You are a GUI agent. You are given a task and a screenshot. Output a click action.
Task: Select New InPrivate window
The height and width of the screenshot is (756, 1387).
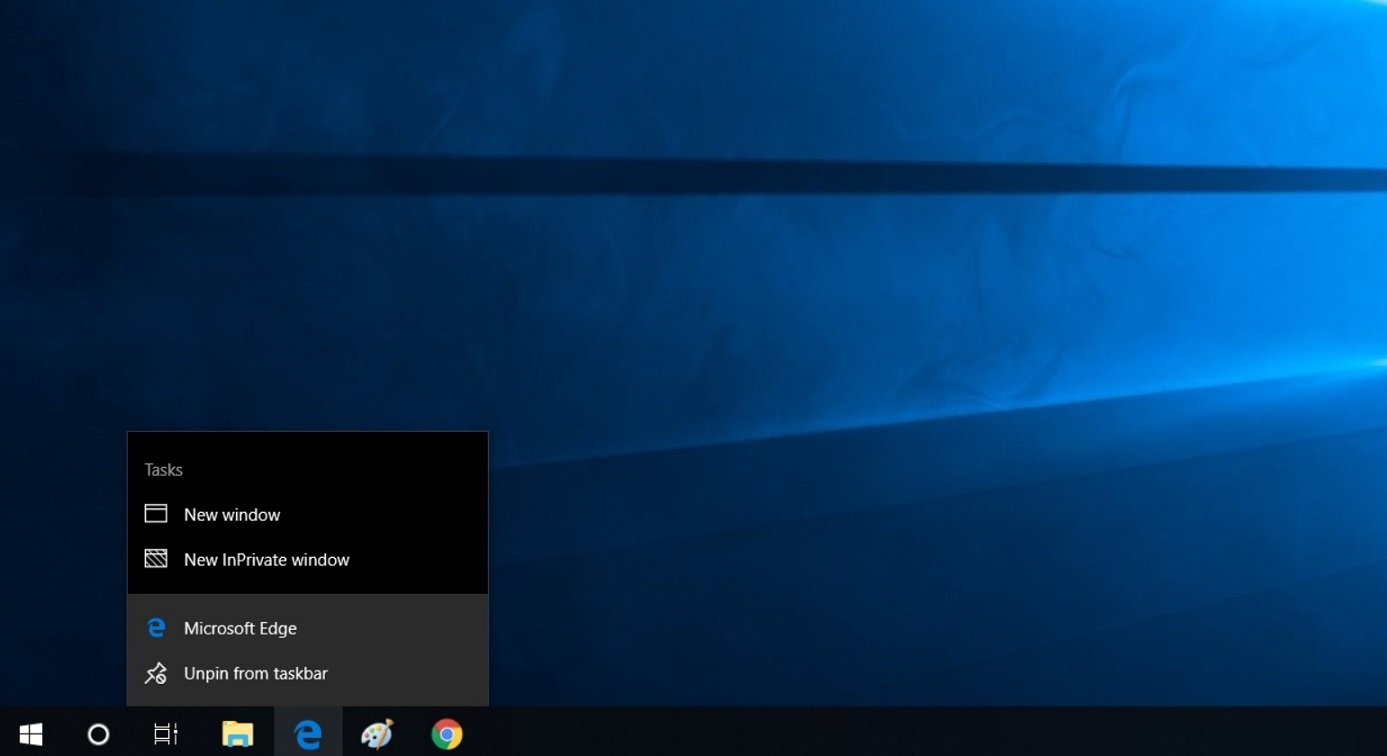(308, 559)
